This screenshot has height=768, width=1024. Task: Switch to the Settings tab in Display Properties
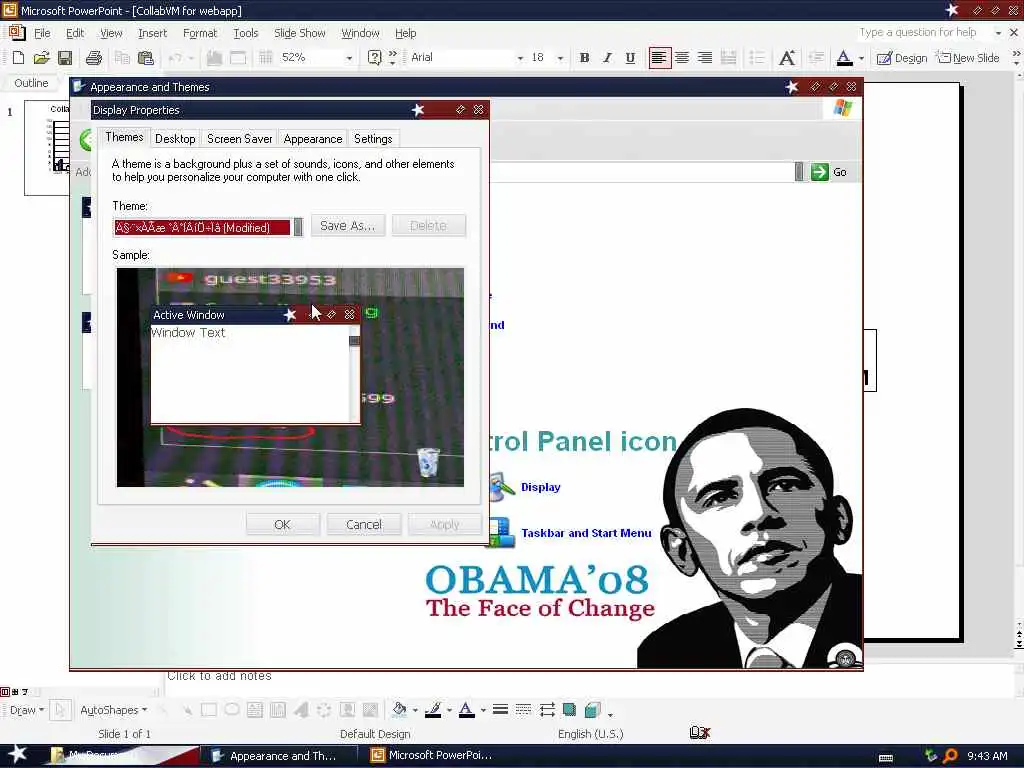pos(373,139)
